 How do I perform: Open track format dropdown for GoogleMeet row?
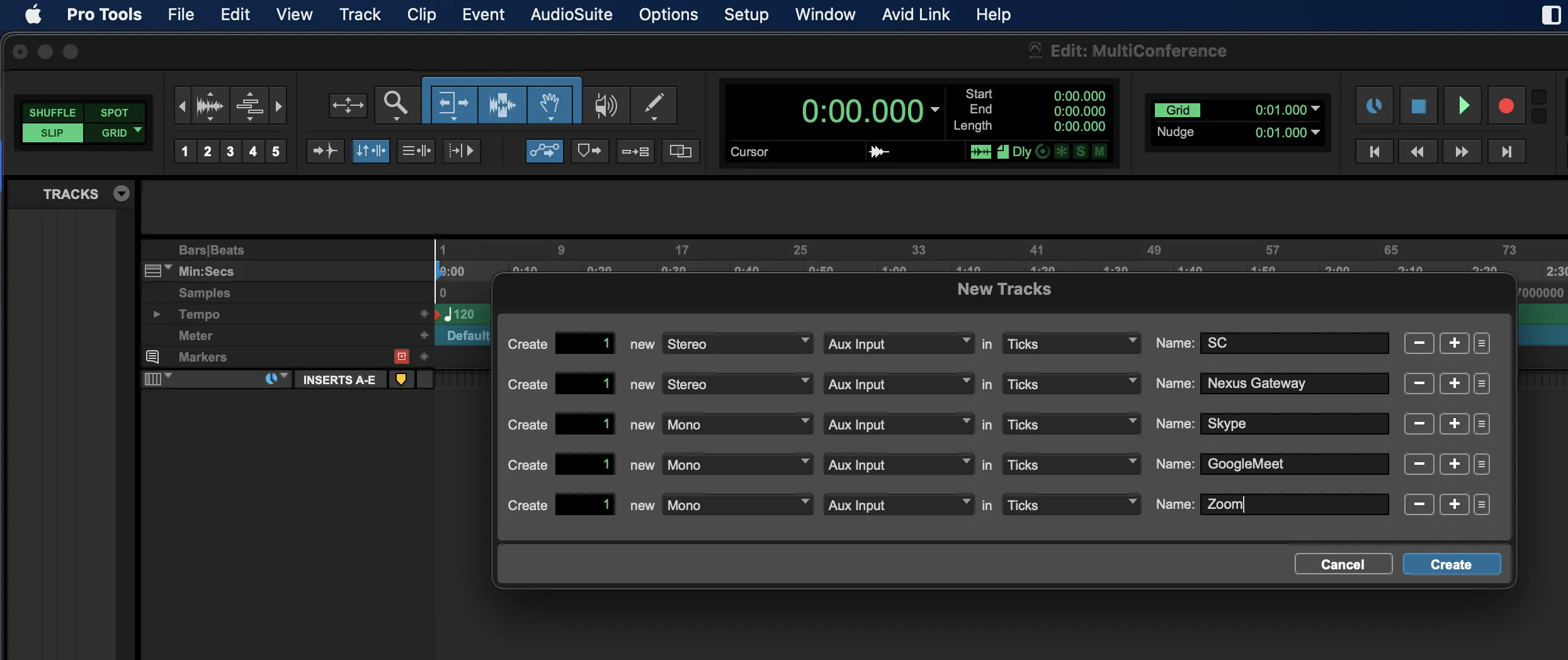(x=737, y=465)
